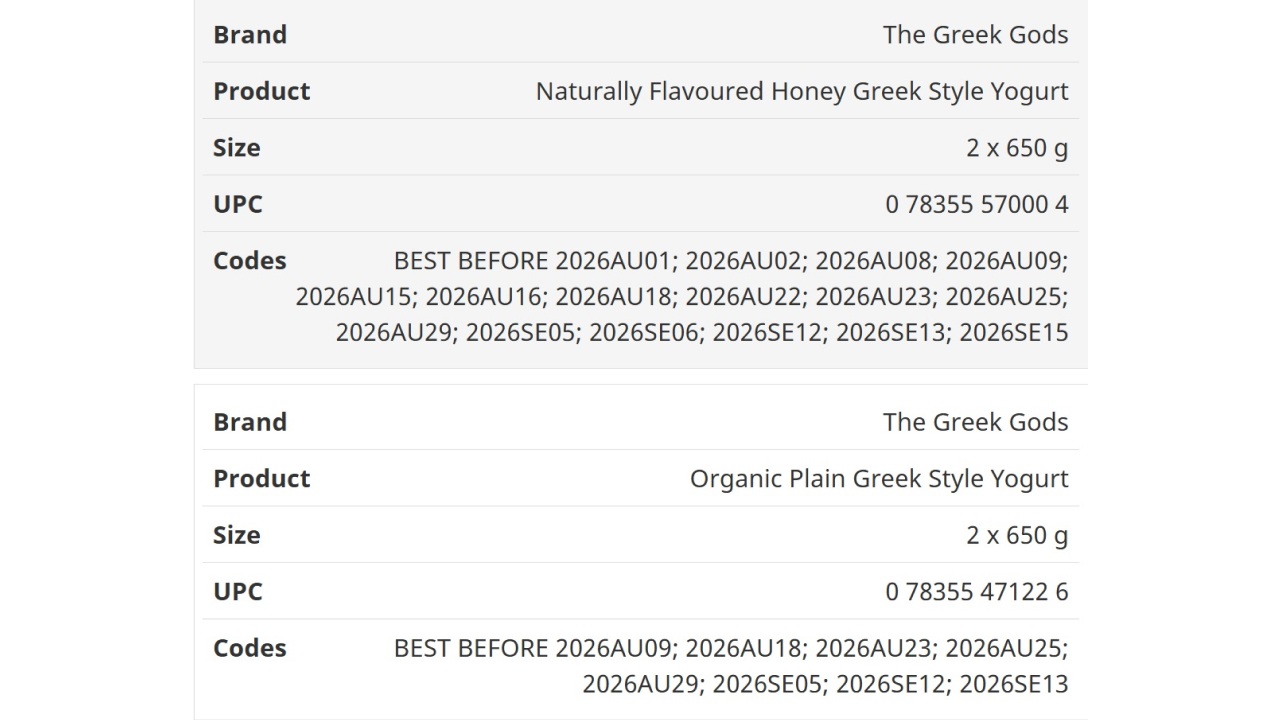This screenshot has width=1280, height=720.
Task: Click the code line ending 2026SE13
Action: [825, 684]
